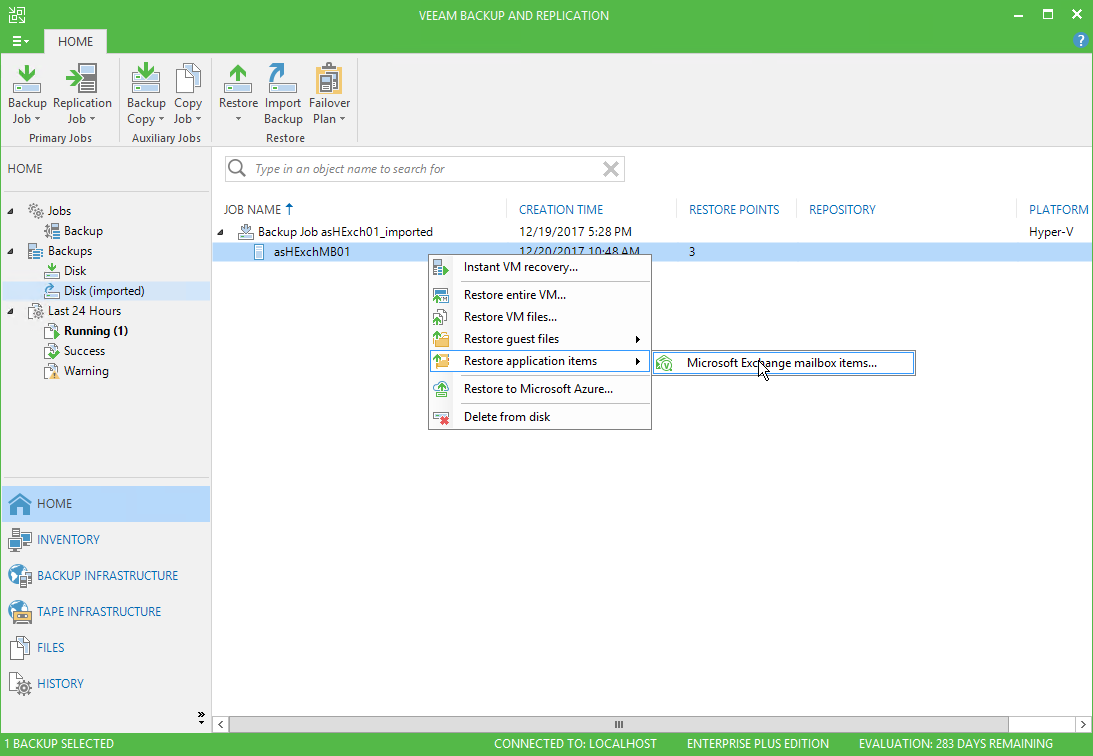Open the Replication Job dropdown arrow
Viewport: 1093px width, 756px height.
coord(92,119)
